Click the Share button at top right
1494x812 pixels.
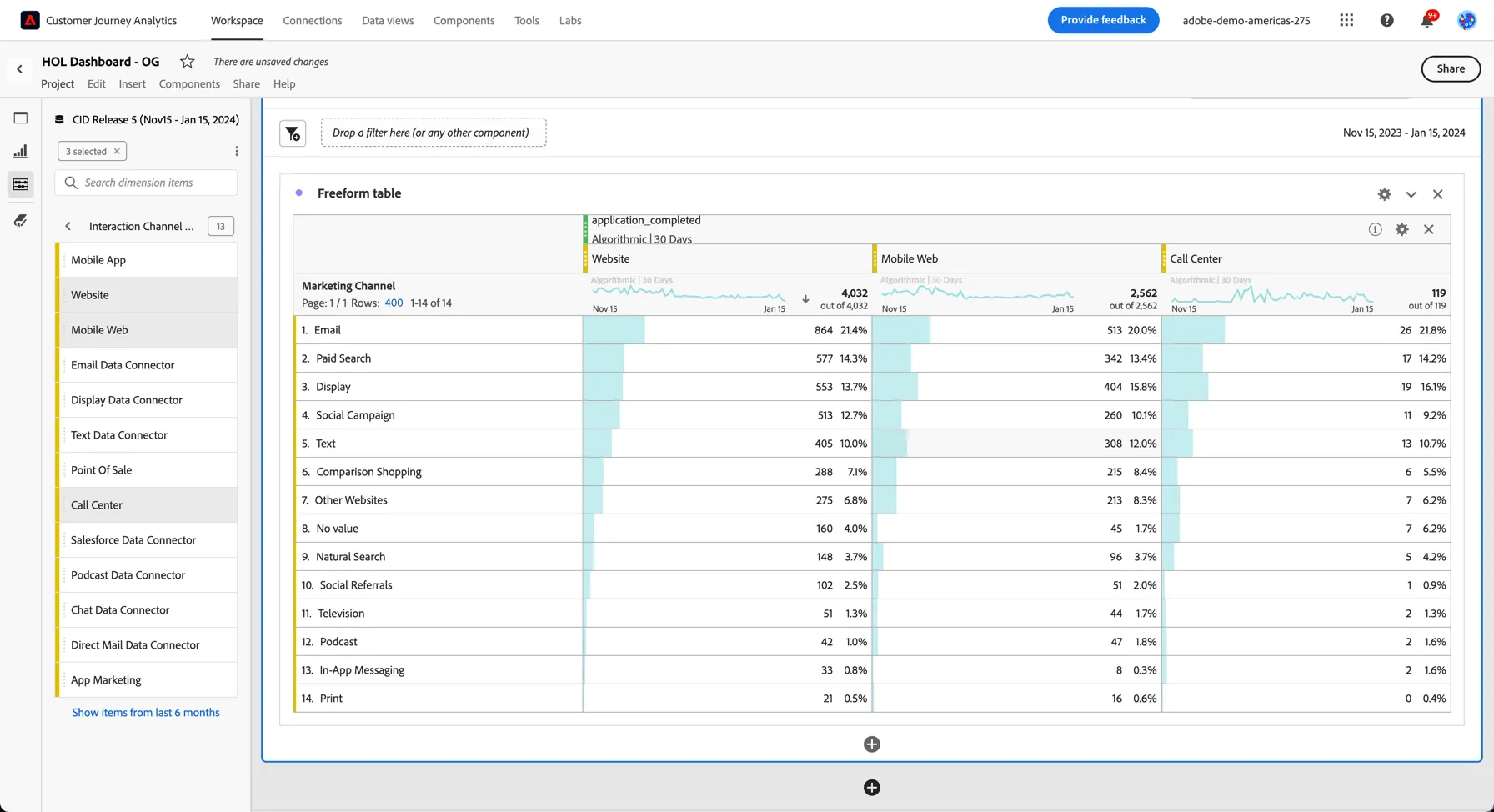[x=1451, y=68]
